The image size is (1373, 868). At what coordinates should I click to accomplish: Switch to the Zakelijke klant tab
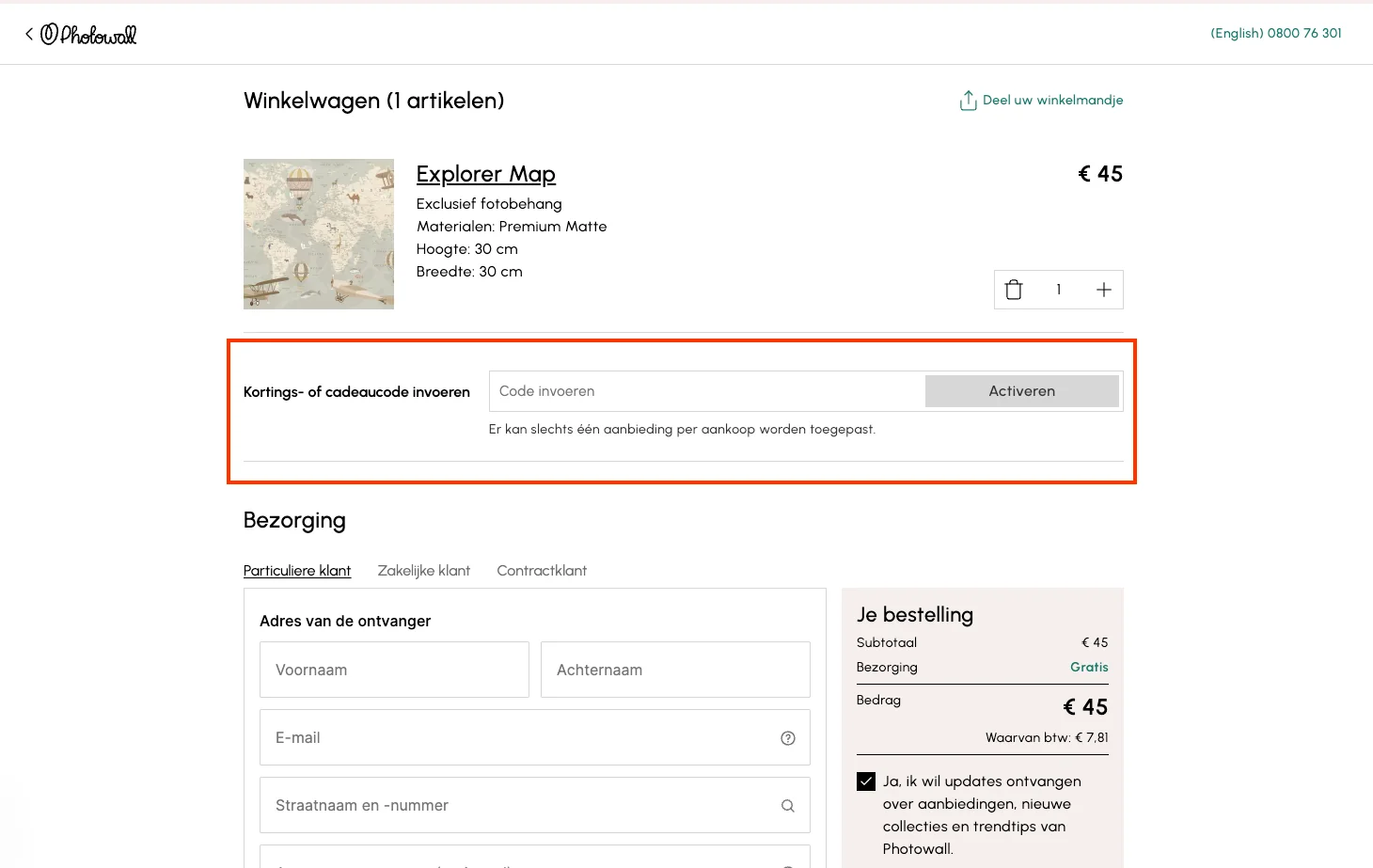(423, 570)
